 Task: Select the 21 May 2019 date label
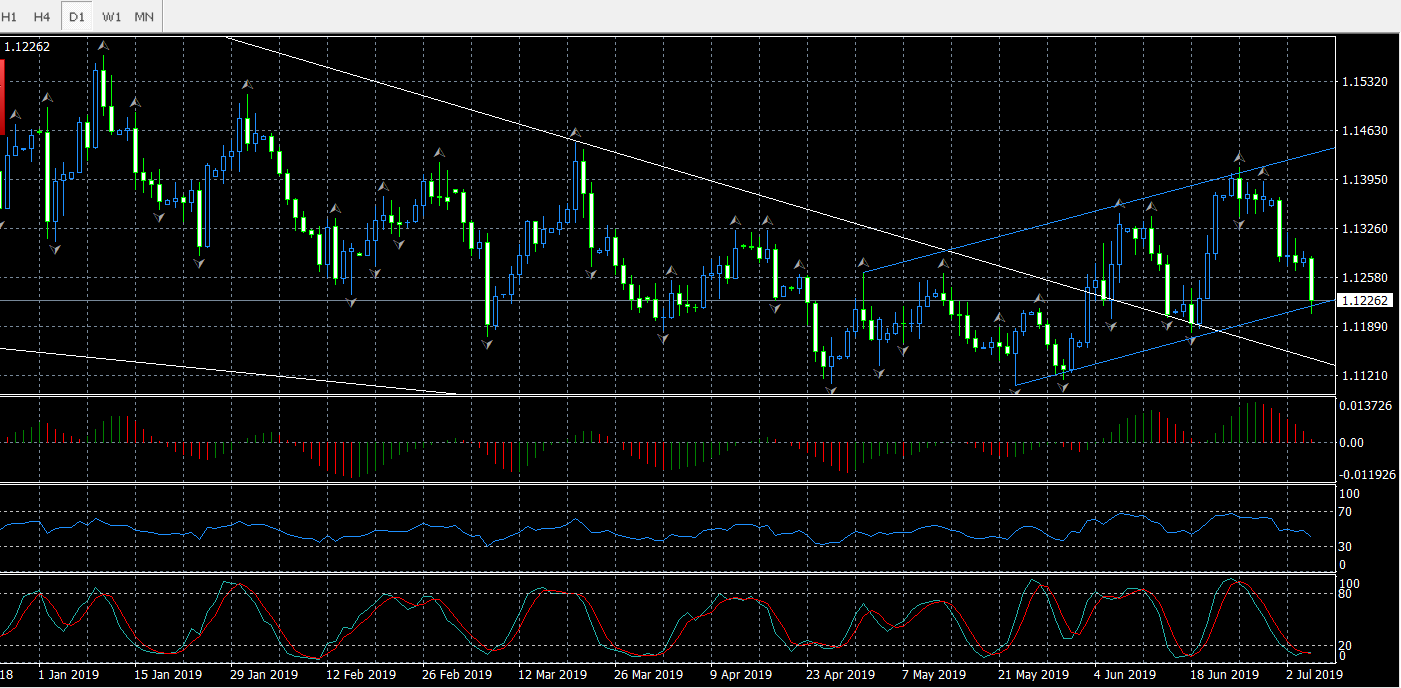(1032, 675)
